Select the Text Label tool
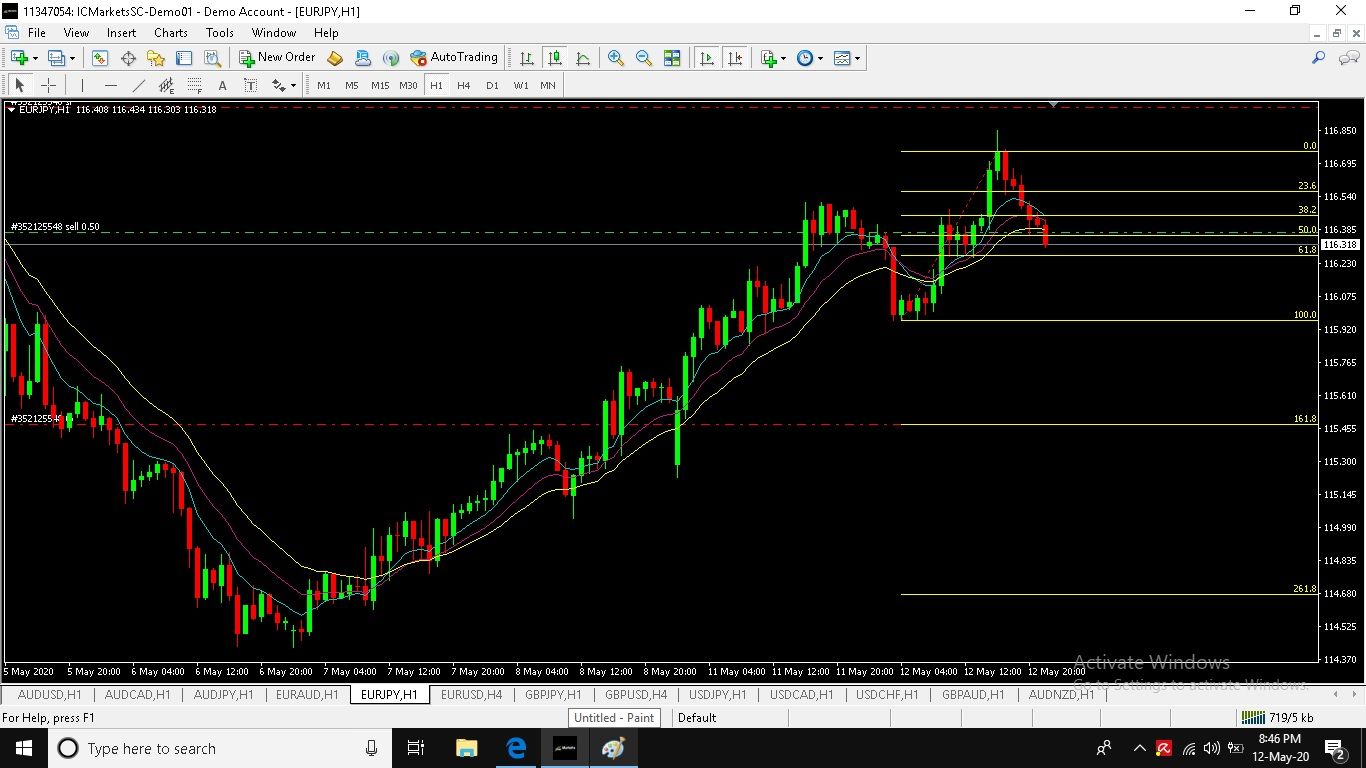 pyautogui.click(x=250, y=85)
